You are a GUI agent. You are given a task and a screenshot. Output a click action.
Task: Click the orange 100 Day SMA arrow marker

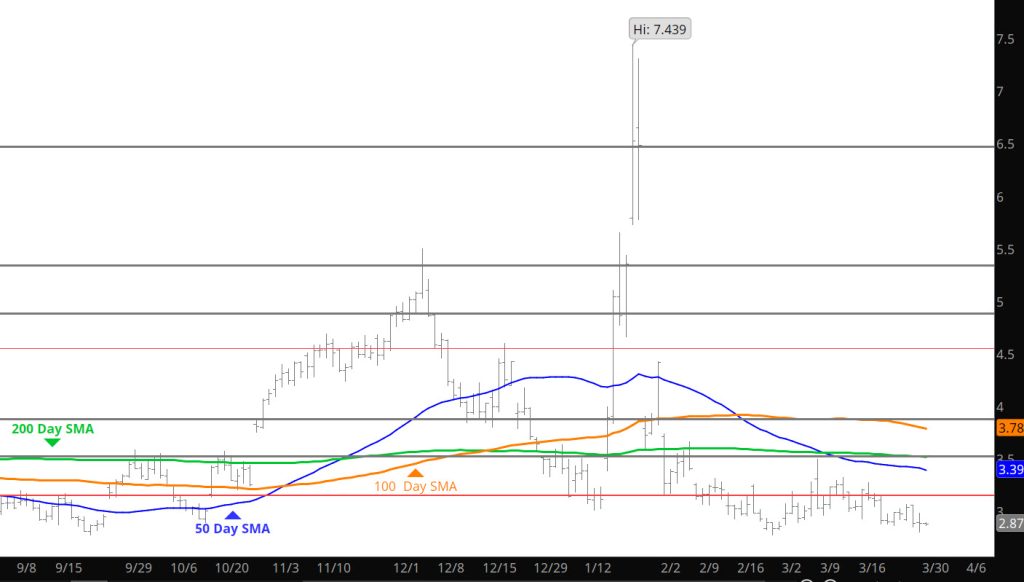click(415, 472)
